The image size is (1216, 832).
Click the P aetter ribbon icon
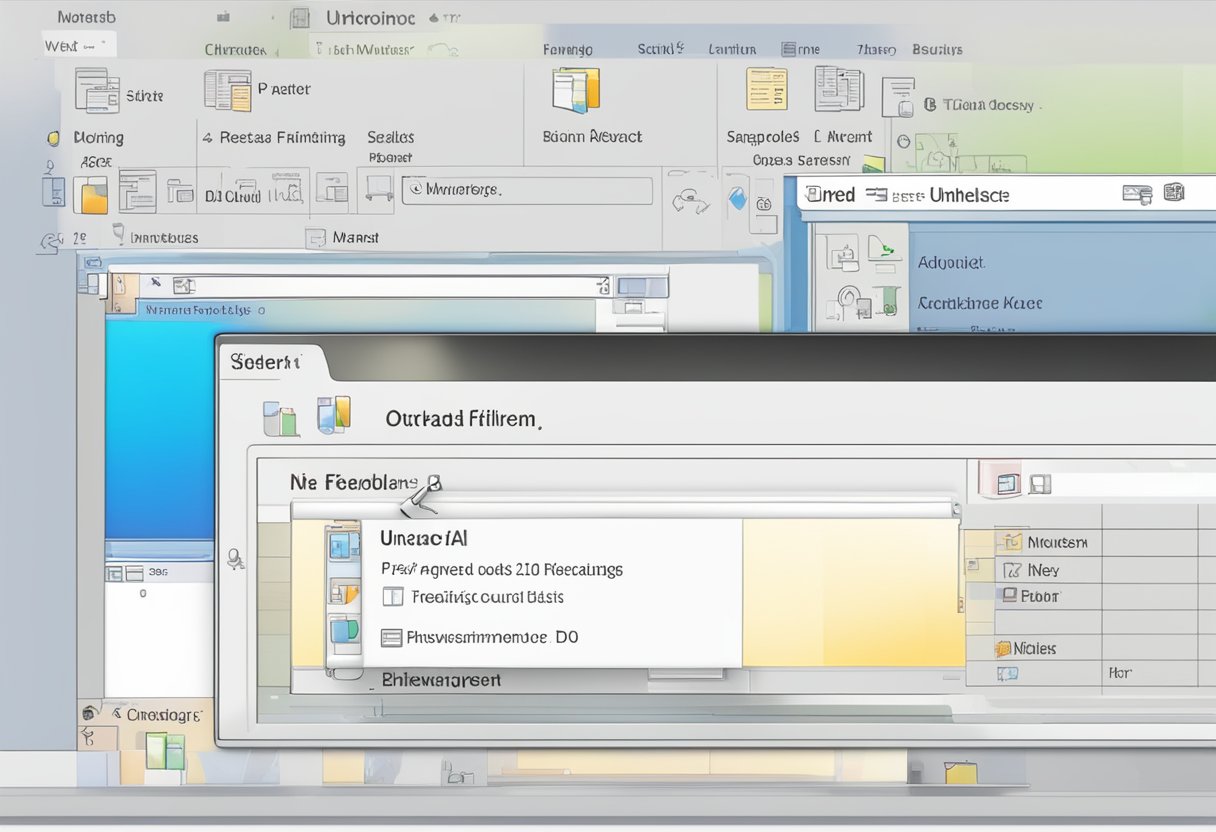coord(227,90)
